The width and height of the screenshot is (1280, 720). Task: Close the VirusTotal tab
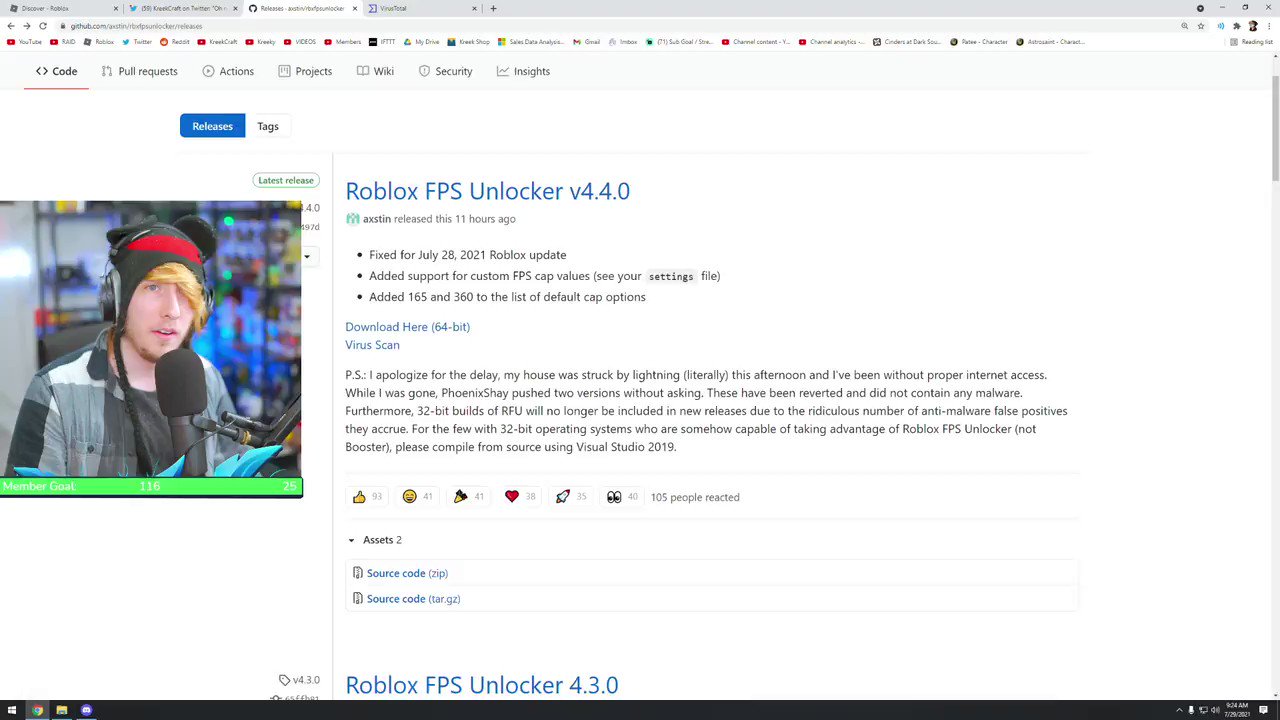[x=474, y=8]
